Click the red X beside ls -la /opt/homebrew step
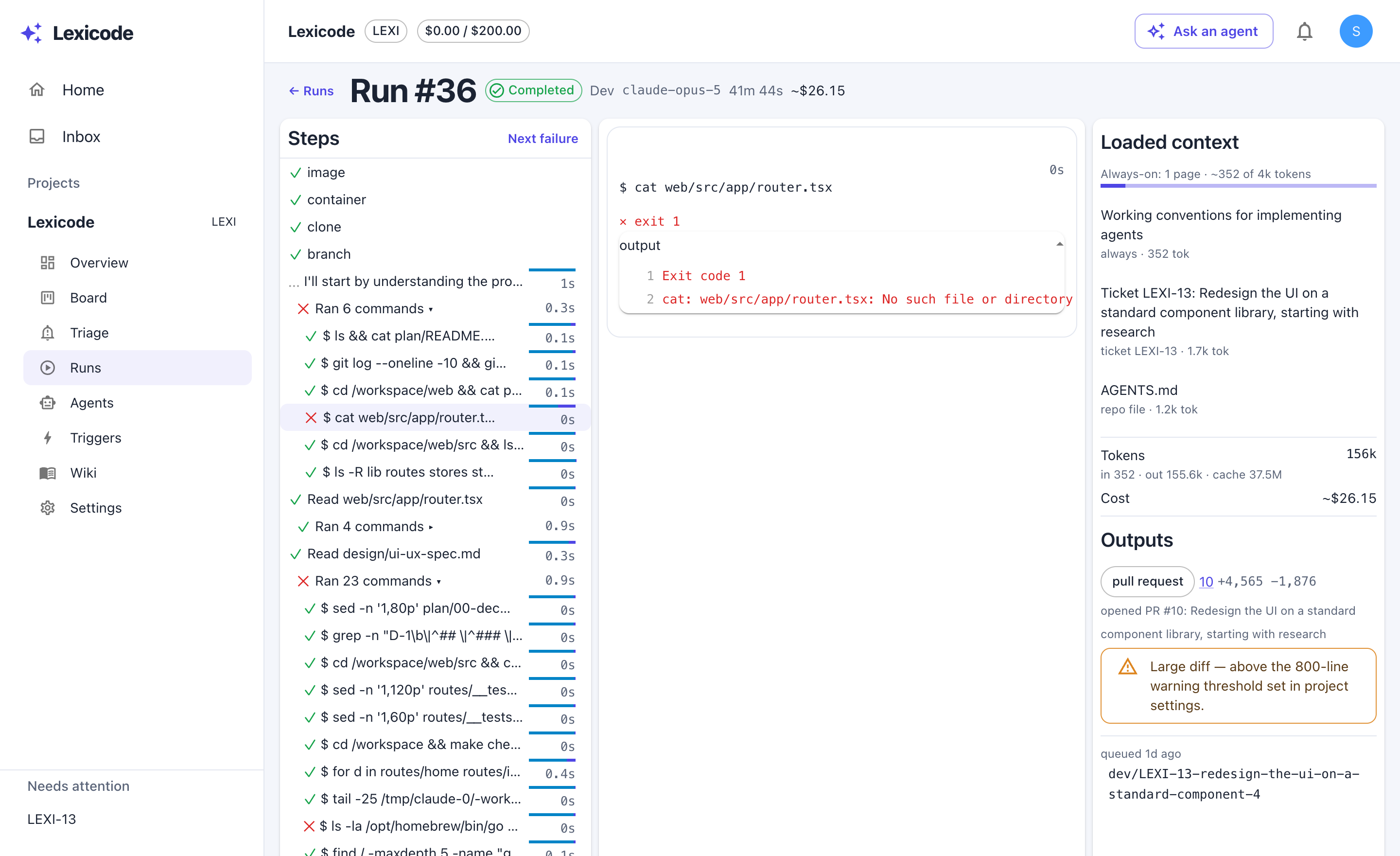Image resolution: width=1400 pixels, height=856 pixels. (309, 826)
